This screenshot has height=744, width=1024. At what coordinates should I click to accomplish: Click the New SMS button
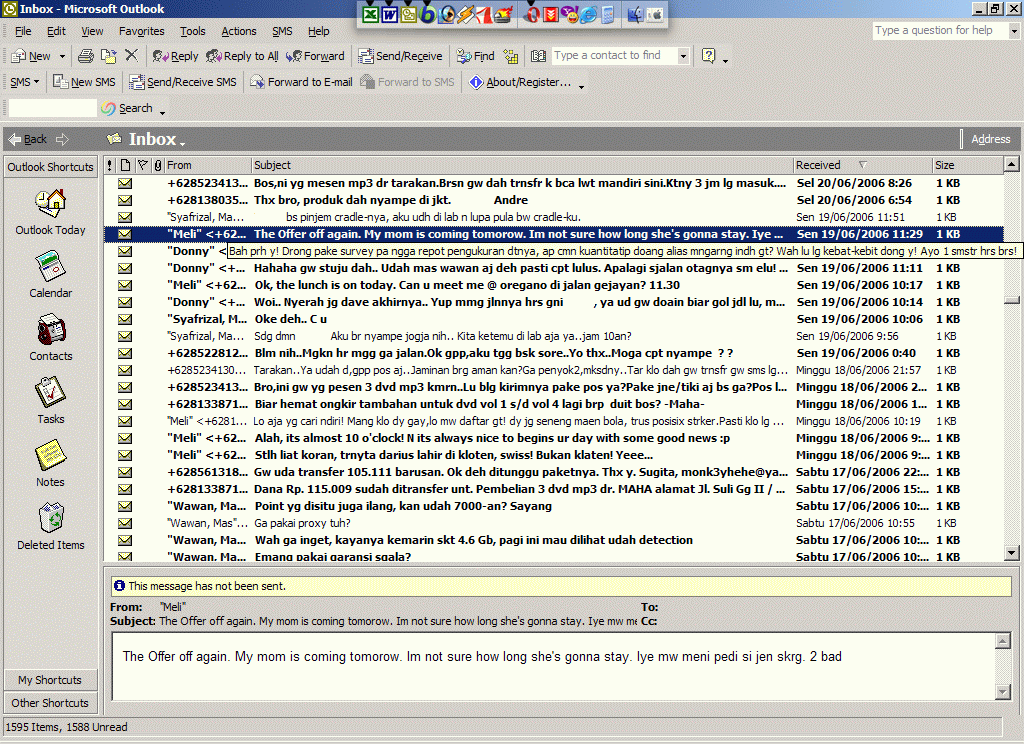tap(84, 82)
